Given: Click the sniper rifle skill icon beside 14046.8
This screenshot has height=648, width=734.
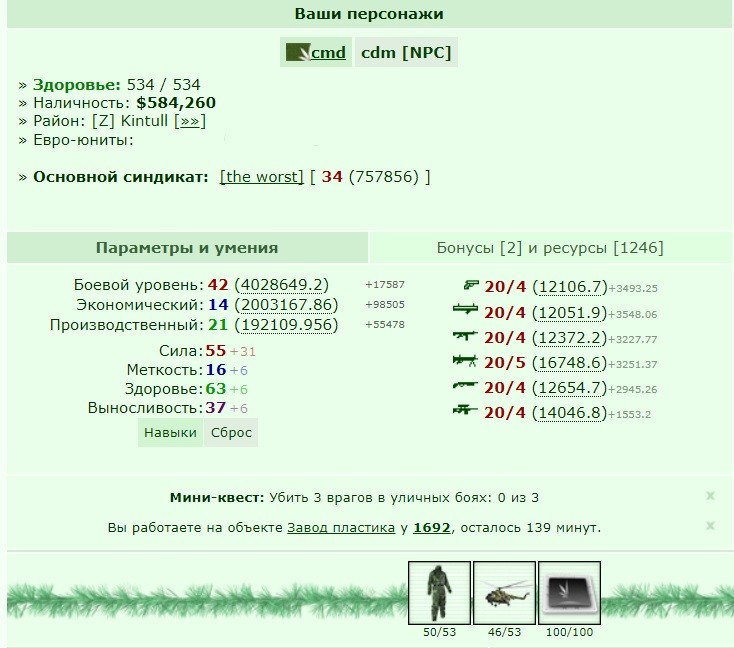Looking at the screenshot, I should [465, 410].
